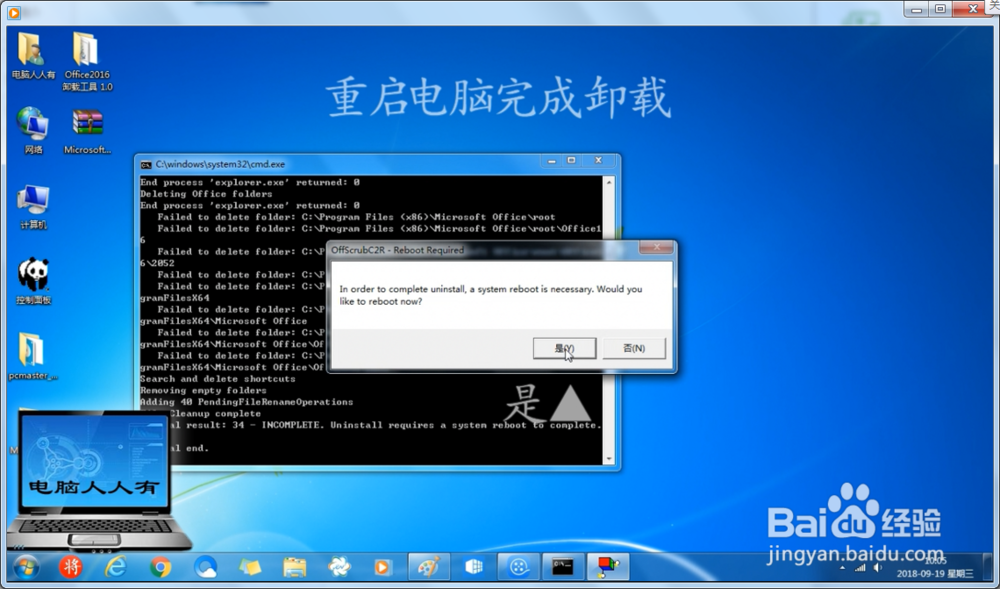Screen dimensions: 1000x589
Task: Open the sticky notes taskbar icon
Action: click(x=250, y=567)
